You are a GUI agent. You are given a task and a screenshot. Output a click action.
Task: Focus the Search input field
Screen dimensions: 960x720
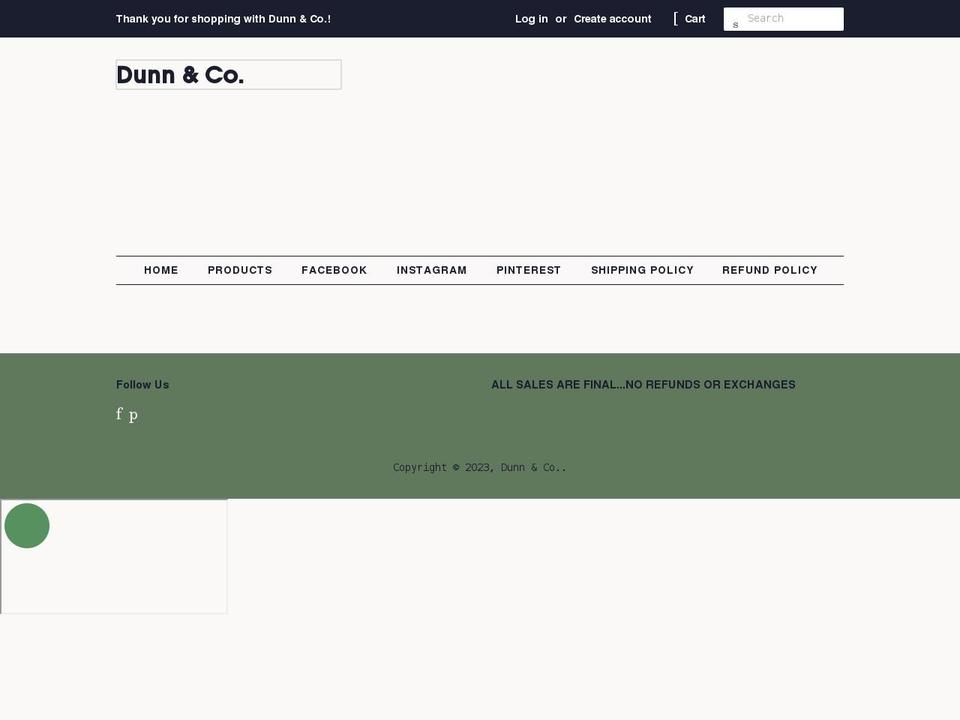(x=783, y=19)
